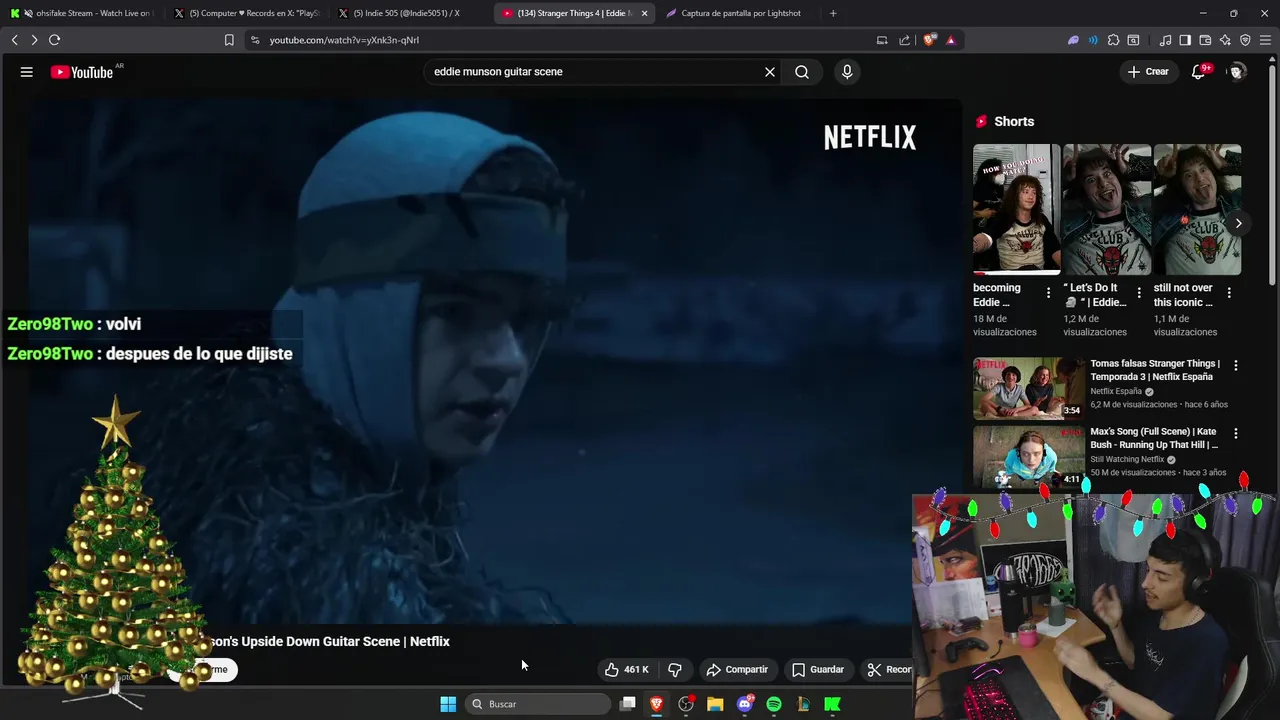Visit the Netflix España channel
The height and width of the screenshot is (720, 1280).
(1116, 391)
